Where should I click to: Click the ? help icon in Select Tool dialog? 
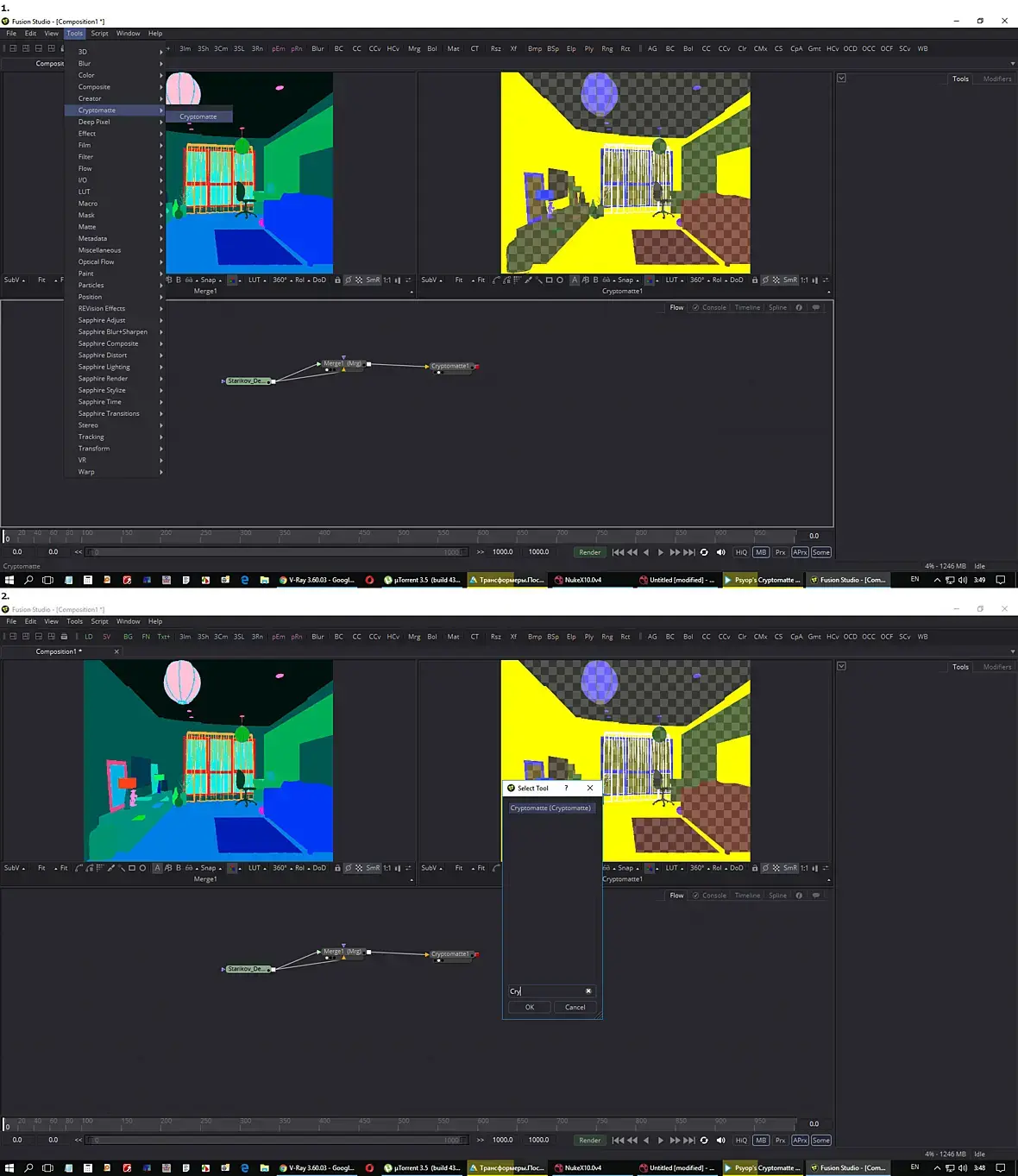pos(566,788)
